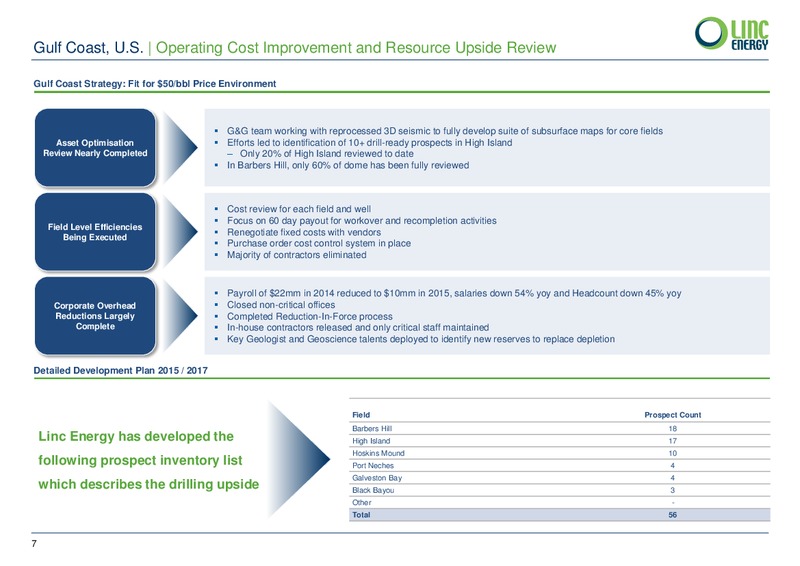This screenshot has height=566, width=800.
Task: Click green text 'Linc Energy has developed the'
Action: click(136, 436)
